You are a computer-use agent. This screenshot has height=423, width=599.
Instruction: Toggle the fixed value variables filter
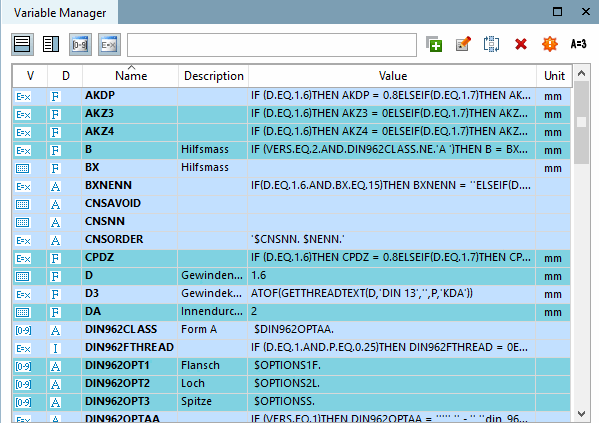point(80,45)
